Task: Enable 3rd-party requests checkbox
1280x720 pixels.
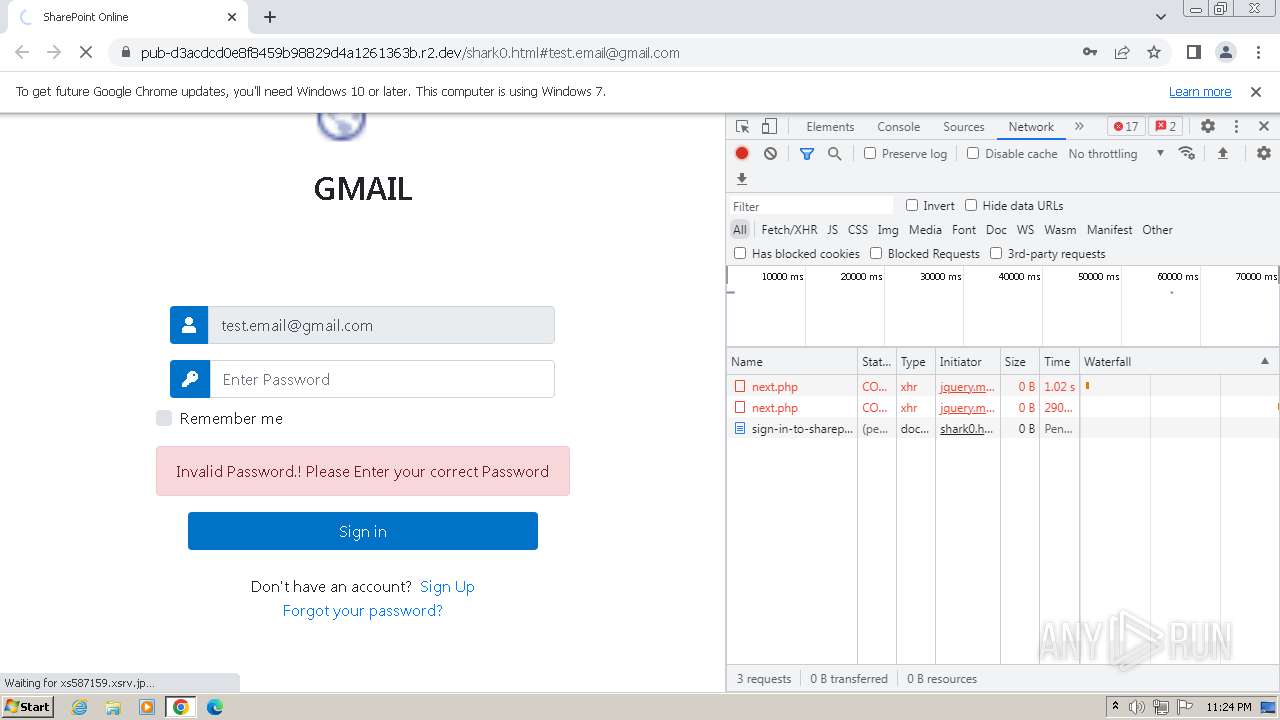Action: tap(996, 254)
